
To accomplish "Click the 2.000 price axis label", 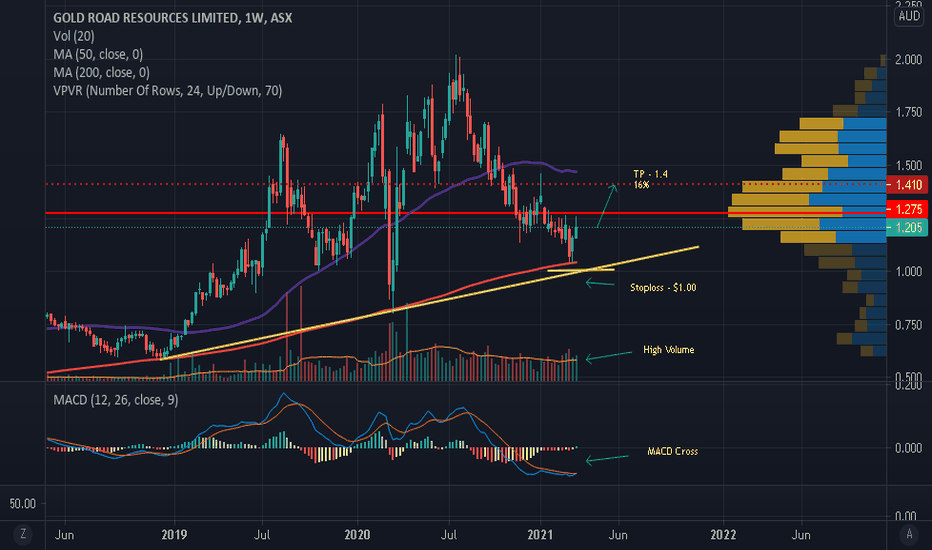I will 908,59.
